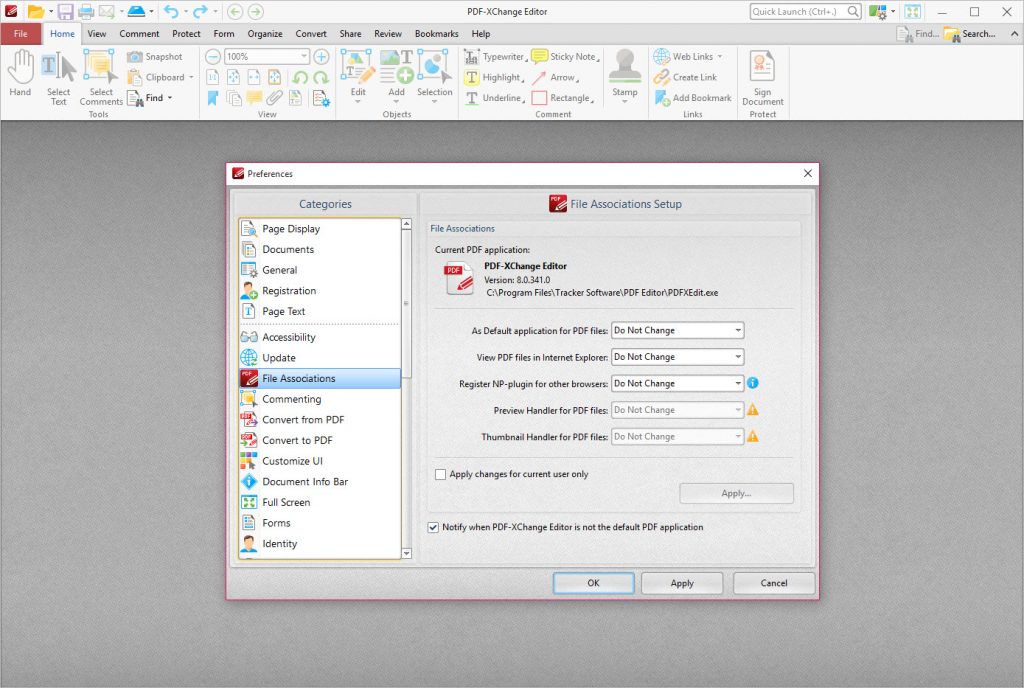Open the Edit objects tool
This screenshot has height=688, width=1024.
[358, 76]
